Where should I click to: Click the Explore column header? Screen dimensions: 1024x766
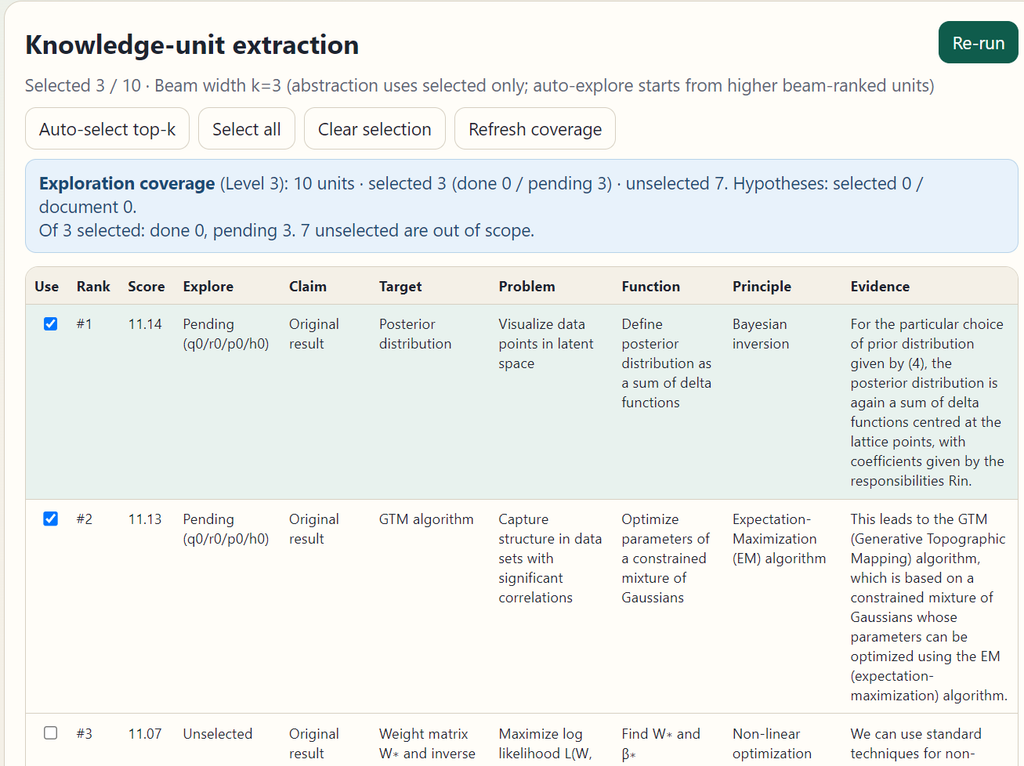point(208,286)
